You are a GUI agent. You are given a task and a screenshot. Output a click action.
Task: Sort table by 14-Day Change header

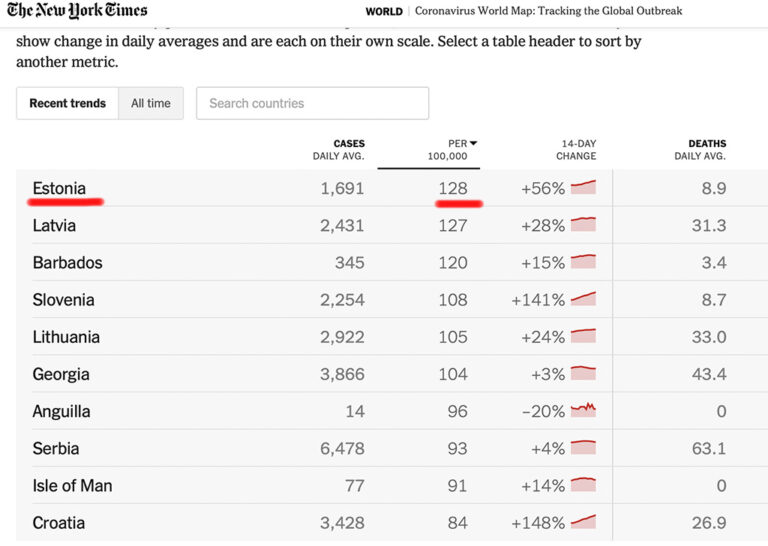click(x=576, y=150)
